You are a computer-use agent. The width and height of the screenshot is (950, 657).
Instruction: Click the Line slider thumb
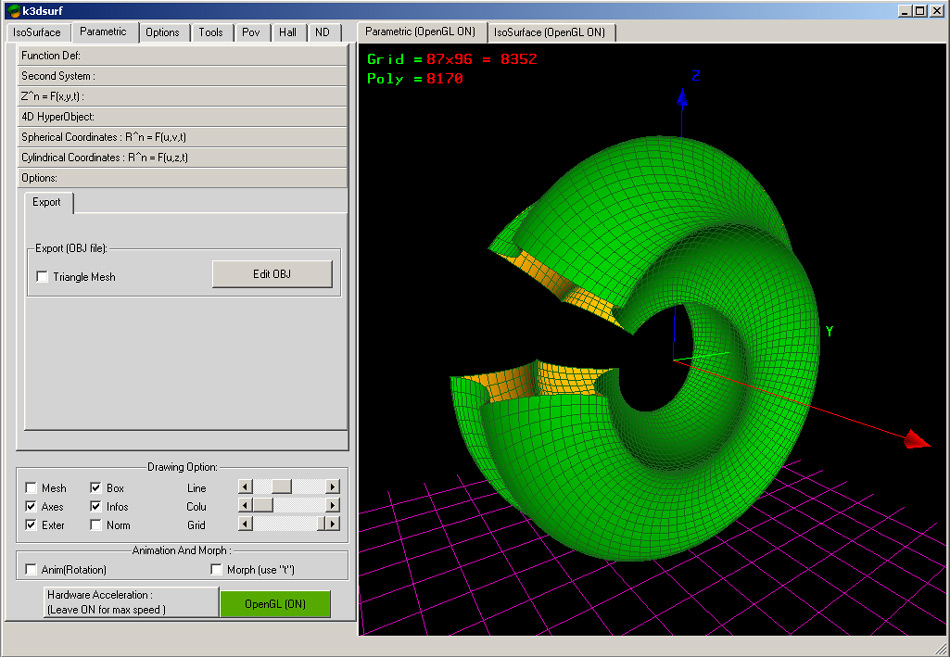click(x=282, y=487)
